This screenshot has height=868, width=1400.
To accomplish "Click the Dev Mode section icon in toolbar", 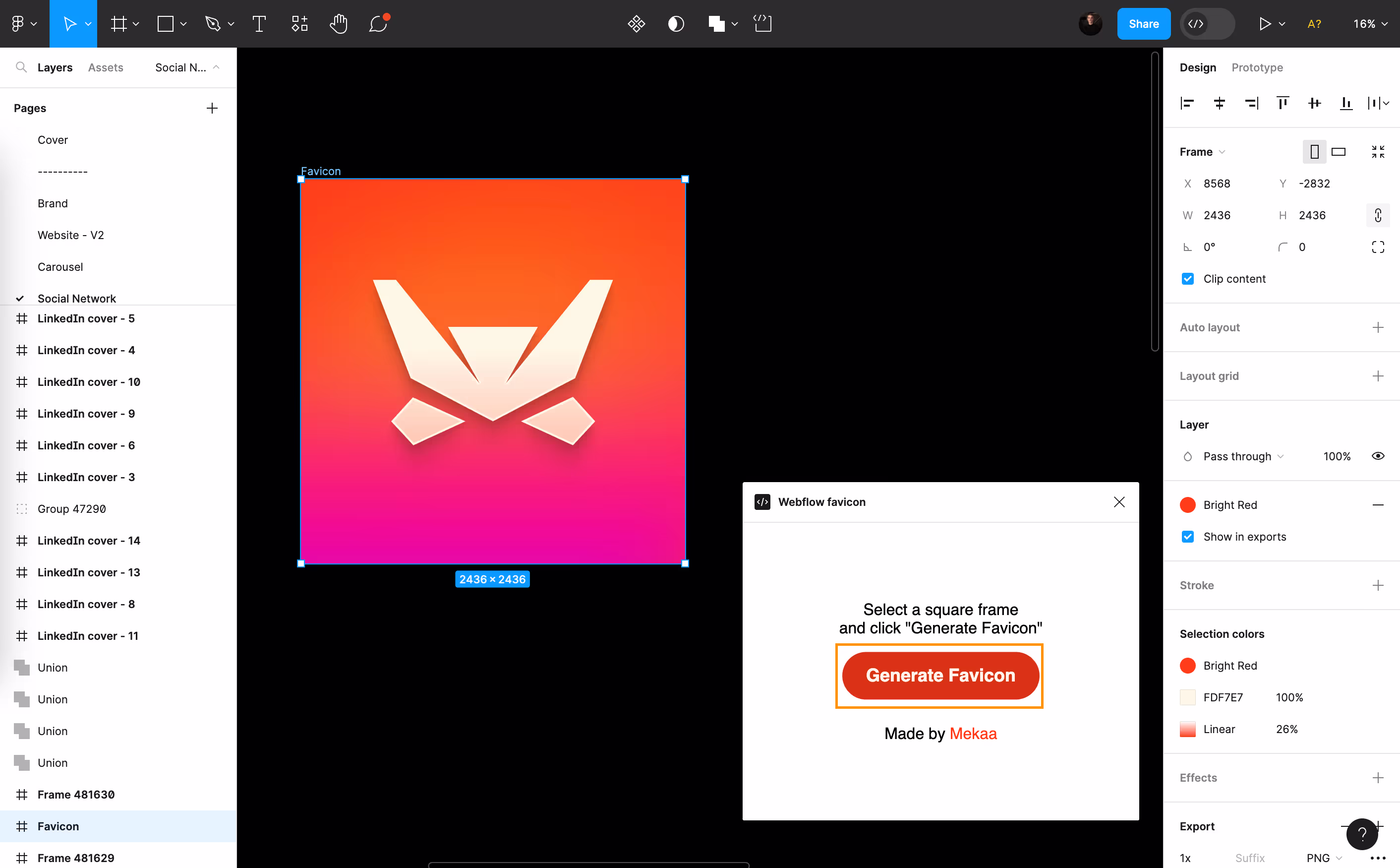I will pyautogui.click(x=762, y=23).
